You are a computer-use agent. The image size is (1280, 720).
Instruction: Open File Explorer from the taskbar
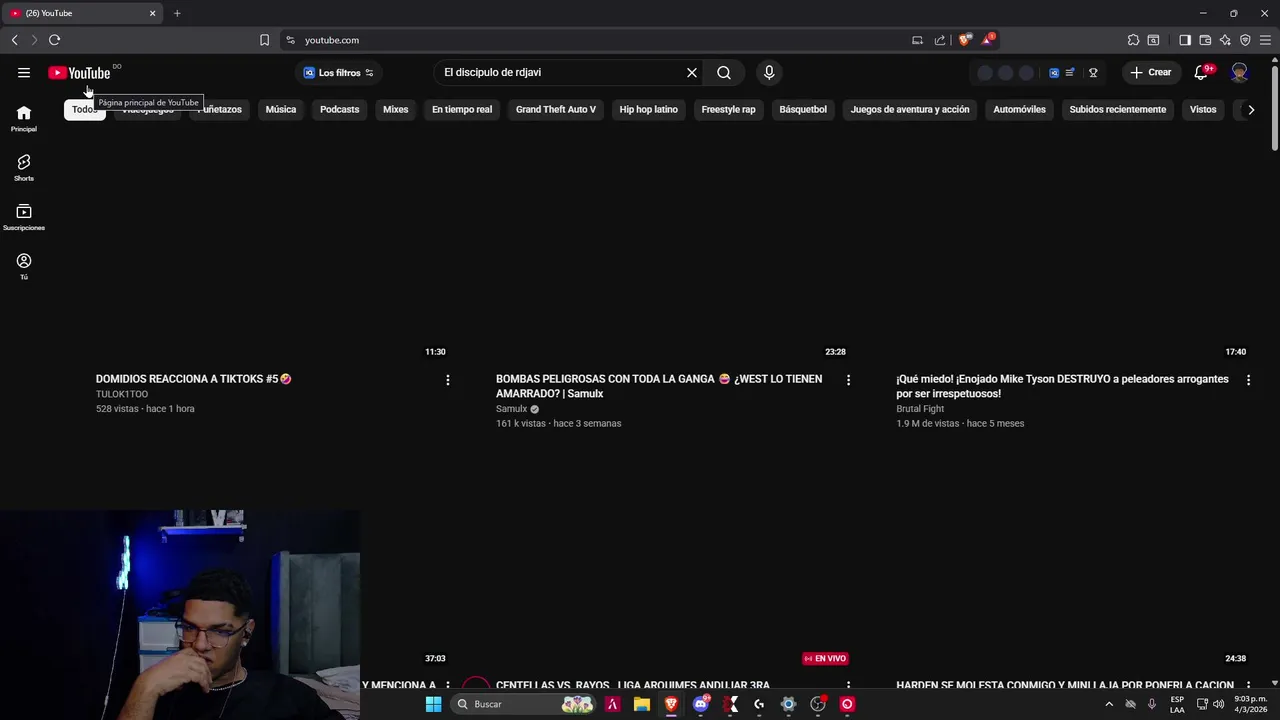point(642,704)
